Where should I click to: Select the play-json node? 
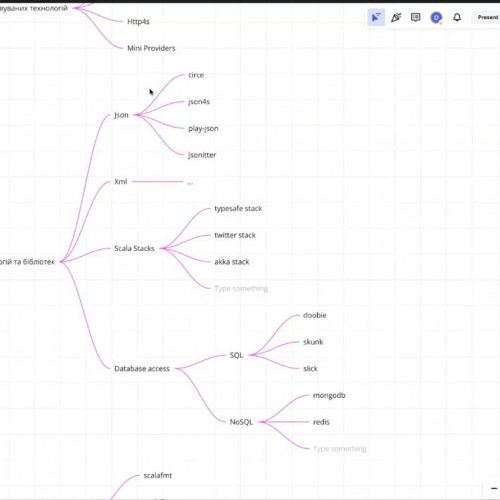(x=203, y=128)
